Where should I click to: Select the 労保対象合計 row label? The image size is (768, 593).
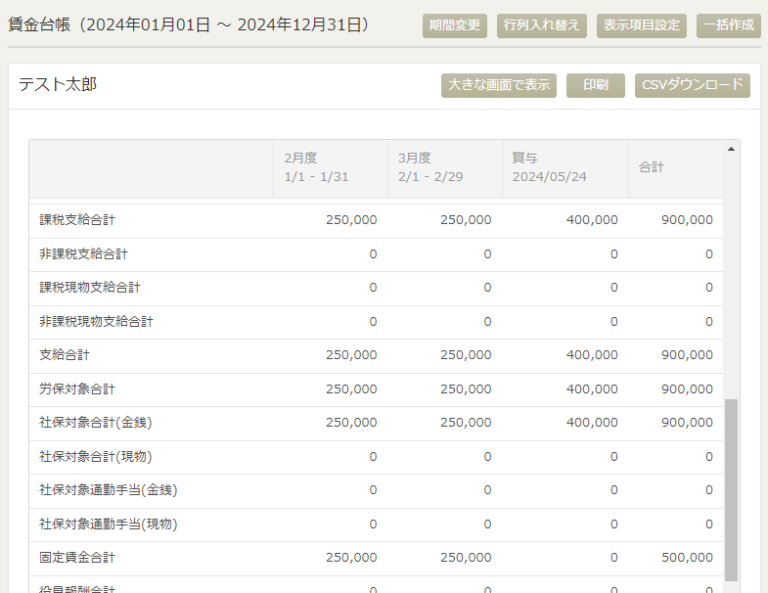[x=77, y=389]
